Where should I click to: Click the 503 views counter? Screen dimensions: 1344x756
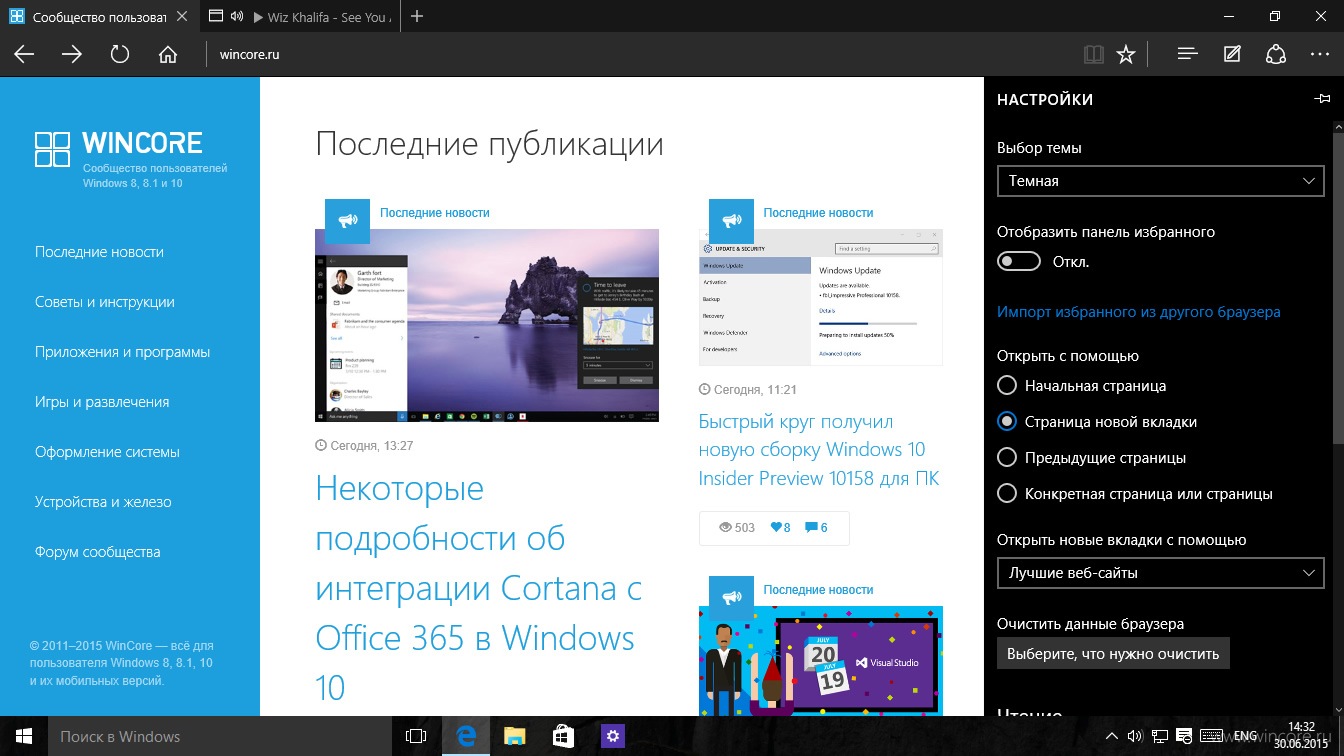point(737,527)
